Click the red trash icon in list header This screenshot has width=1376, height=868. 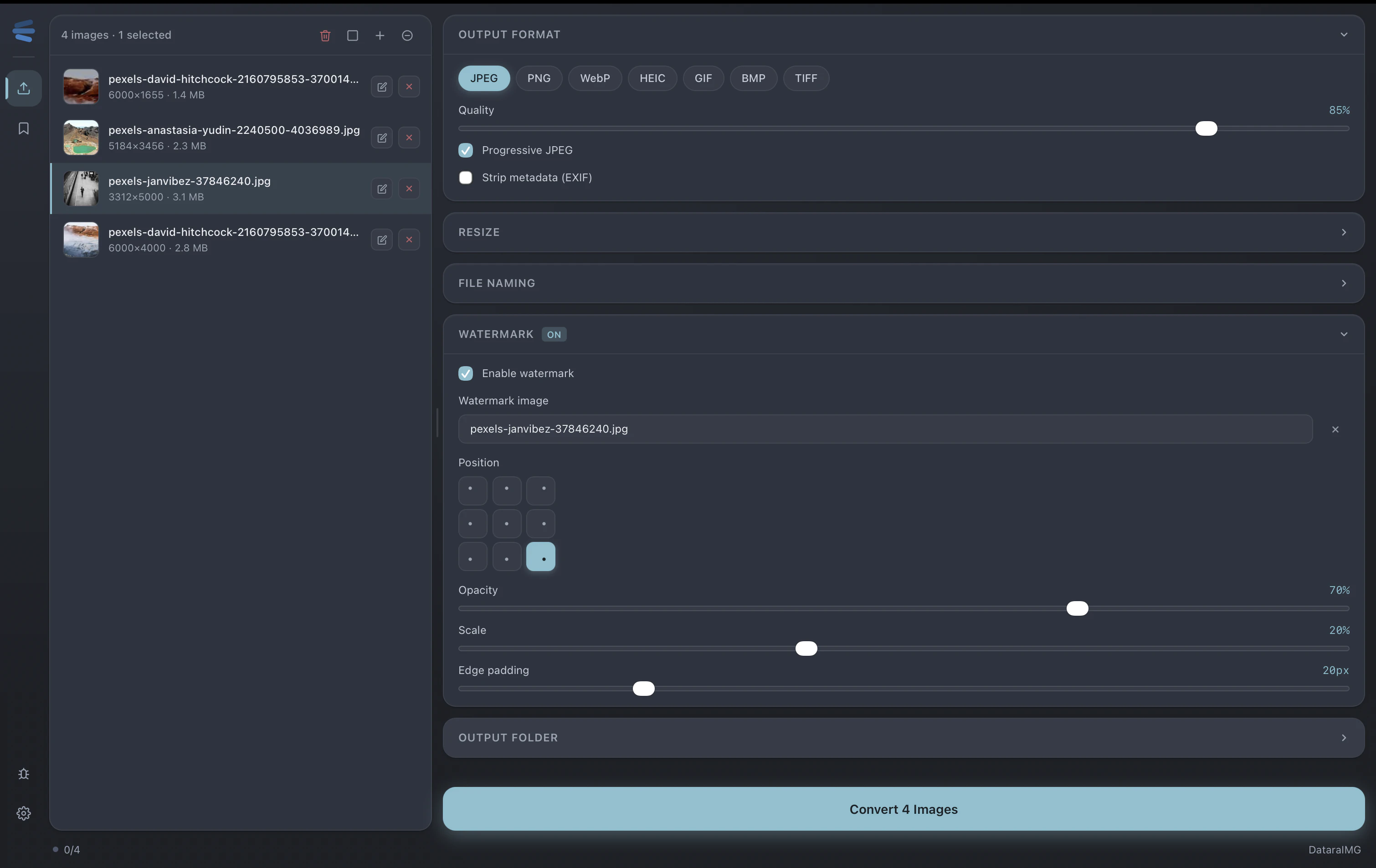point(325,36)
